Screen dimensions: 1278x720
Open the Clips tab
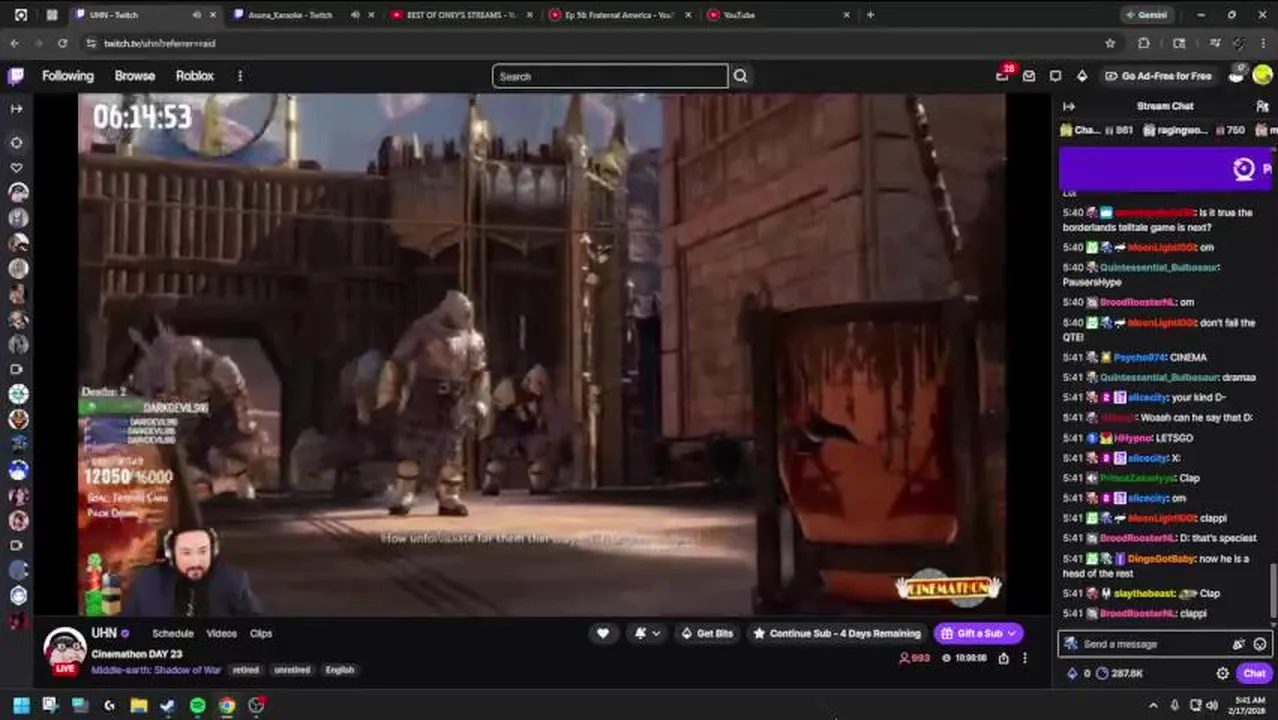pyautogui.click(x=261, y=633)
